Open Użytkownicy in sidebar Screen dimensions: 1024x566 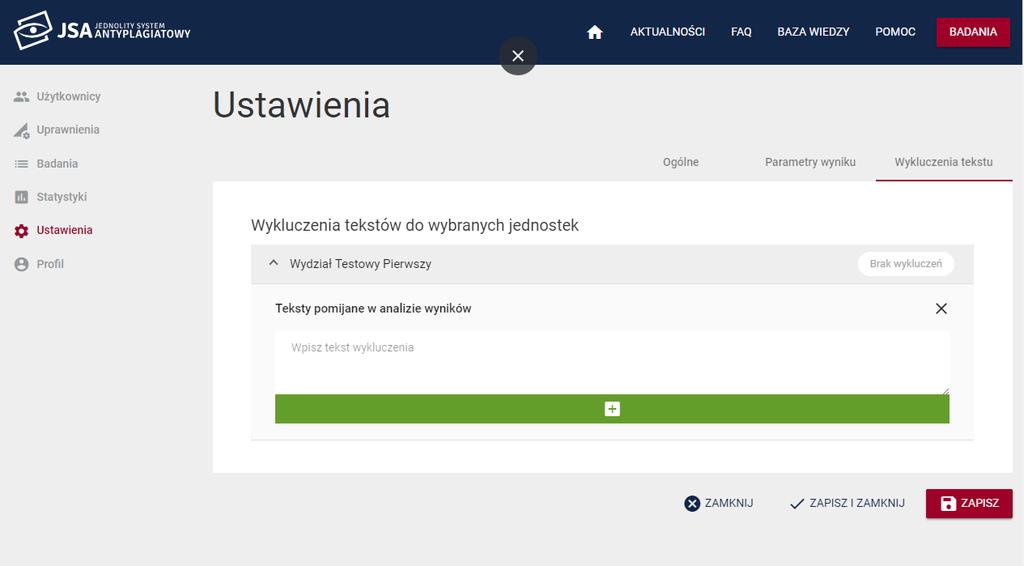tap(69, 97)
